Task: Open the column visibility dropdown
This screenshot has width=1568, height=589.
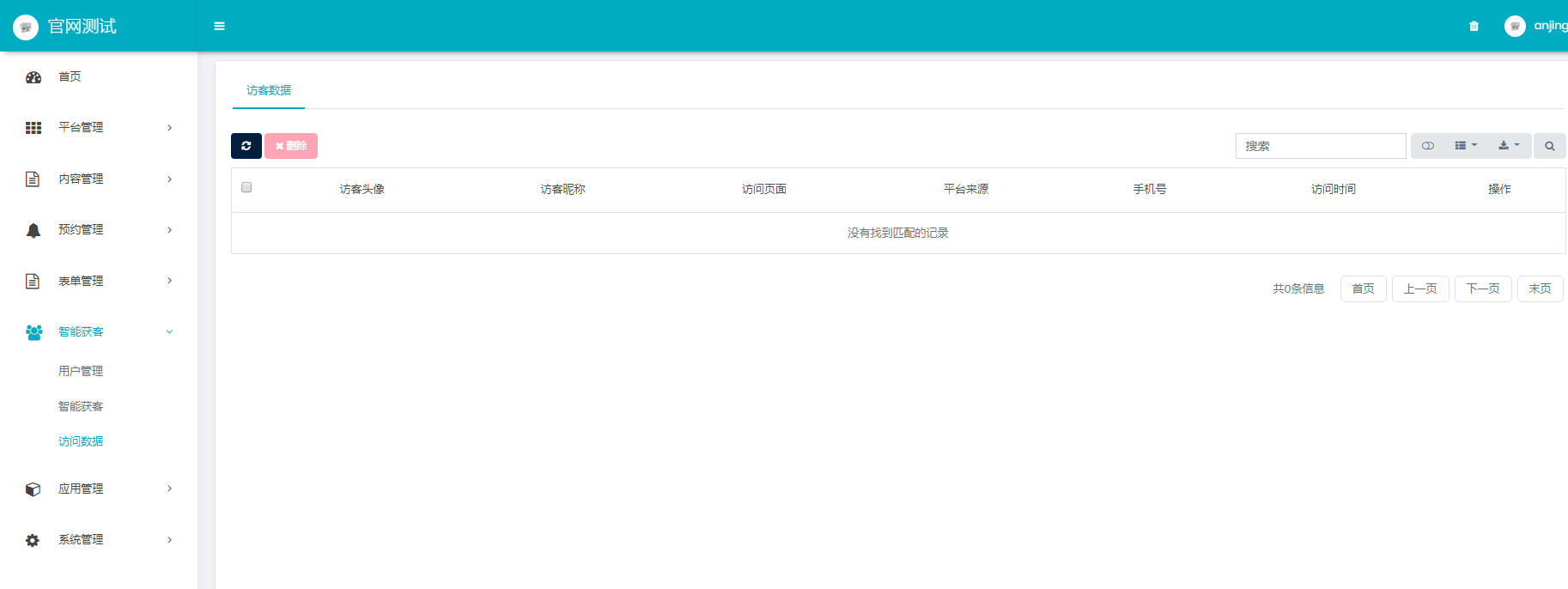Action: coord(1465,146)
